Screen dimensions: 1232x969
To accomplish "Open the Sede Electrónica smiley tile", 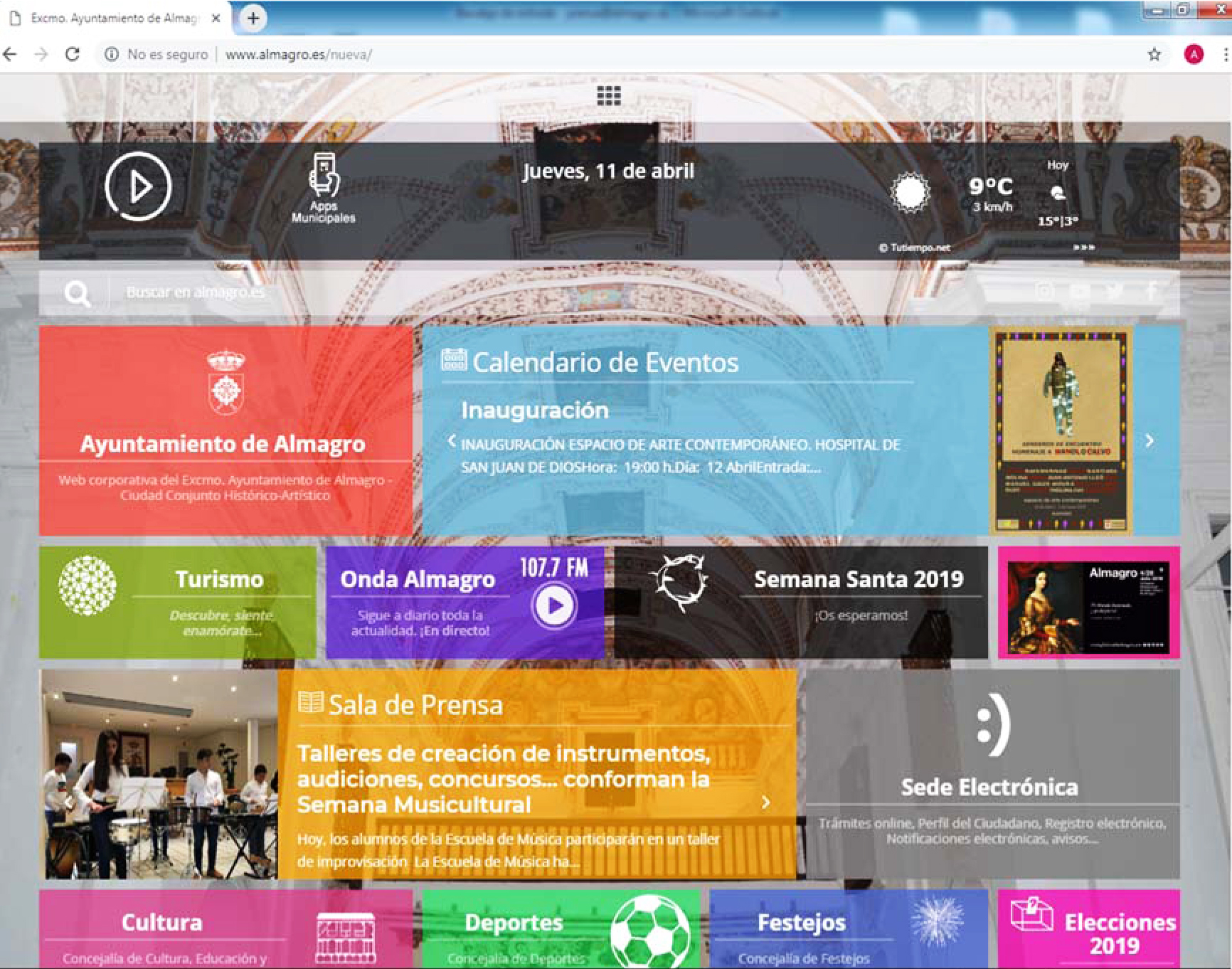I will (x=992, y=773).
